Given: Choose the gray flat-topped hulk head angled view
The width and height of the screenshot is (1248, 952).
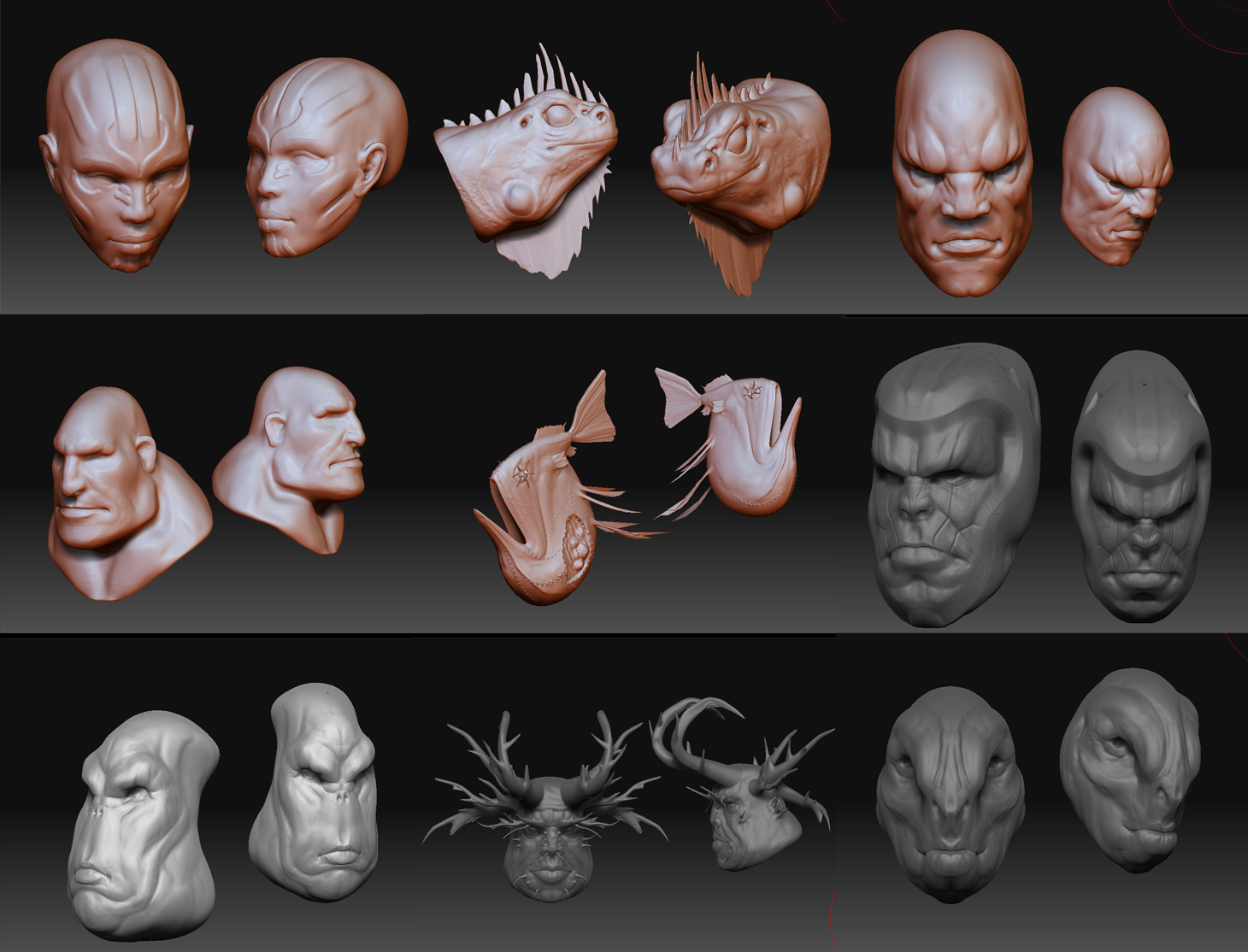Looking at the screenshot, I should tap(955, 485).
